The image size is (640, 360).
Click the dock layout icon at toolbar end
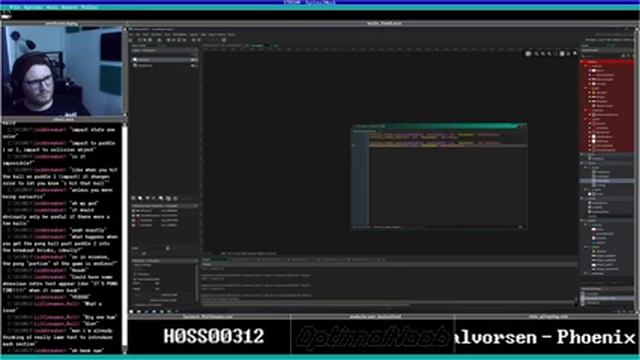224,40
